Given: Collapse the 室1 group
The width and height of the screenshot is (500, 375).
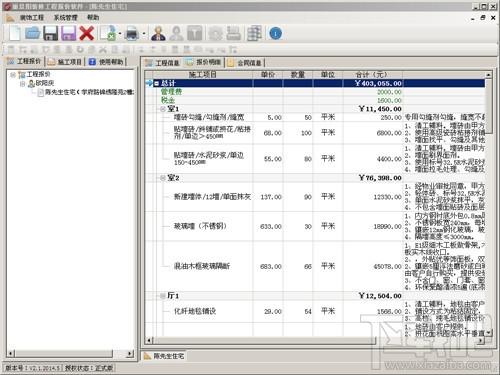Looking at the screenshot, I should (x=163, y=109).
